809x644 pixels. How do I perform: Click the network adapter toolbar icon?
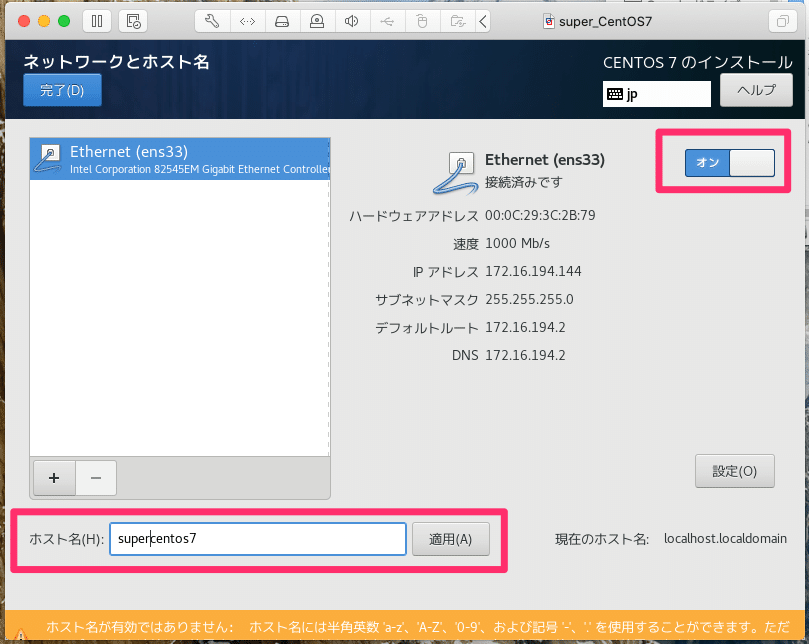[x=247, y=21]
